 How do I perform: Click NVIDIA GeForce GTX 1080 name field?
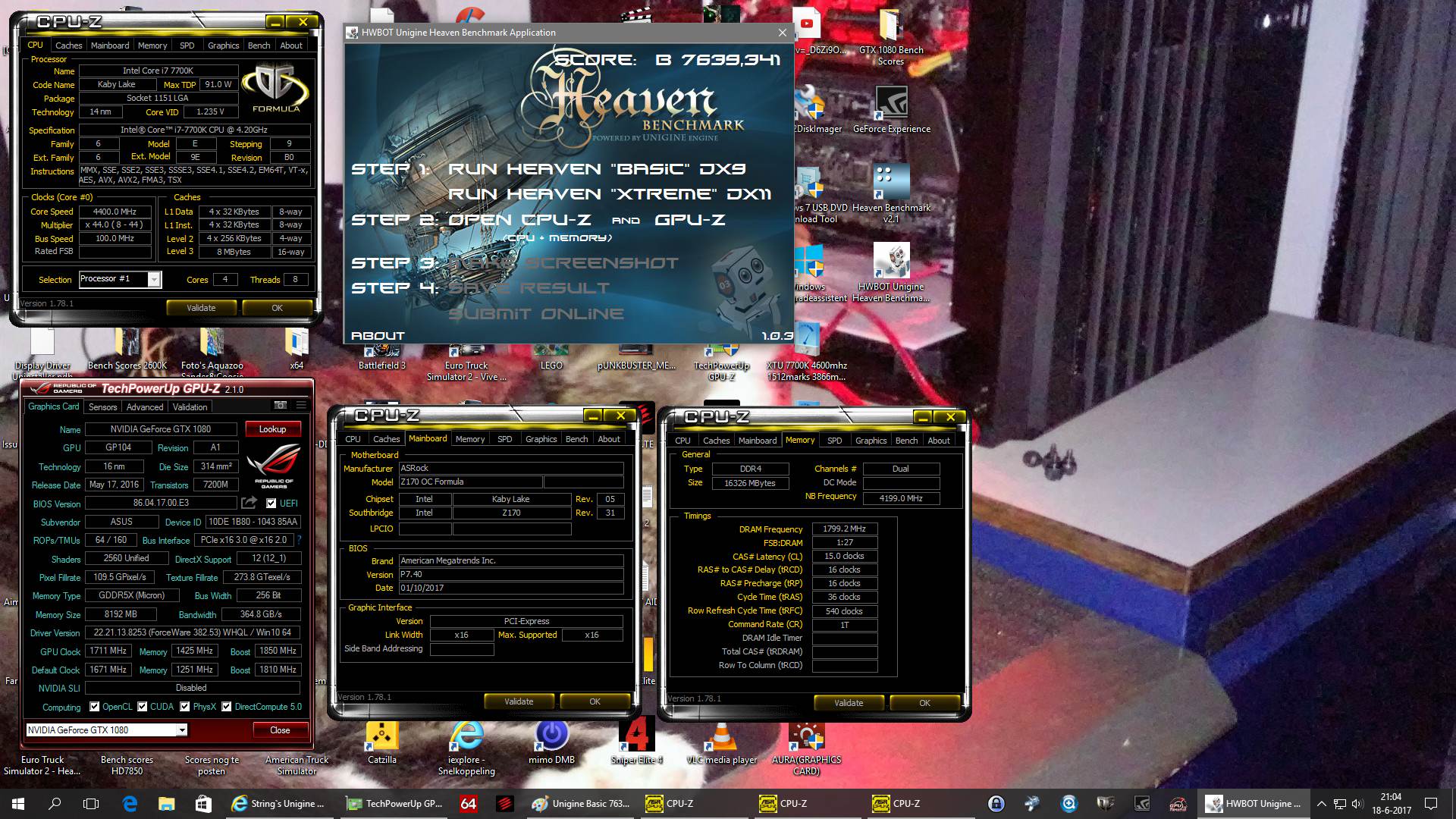pos(161,429)
